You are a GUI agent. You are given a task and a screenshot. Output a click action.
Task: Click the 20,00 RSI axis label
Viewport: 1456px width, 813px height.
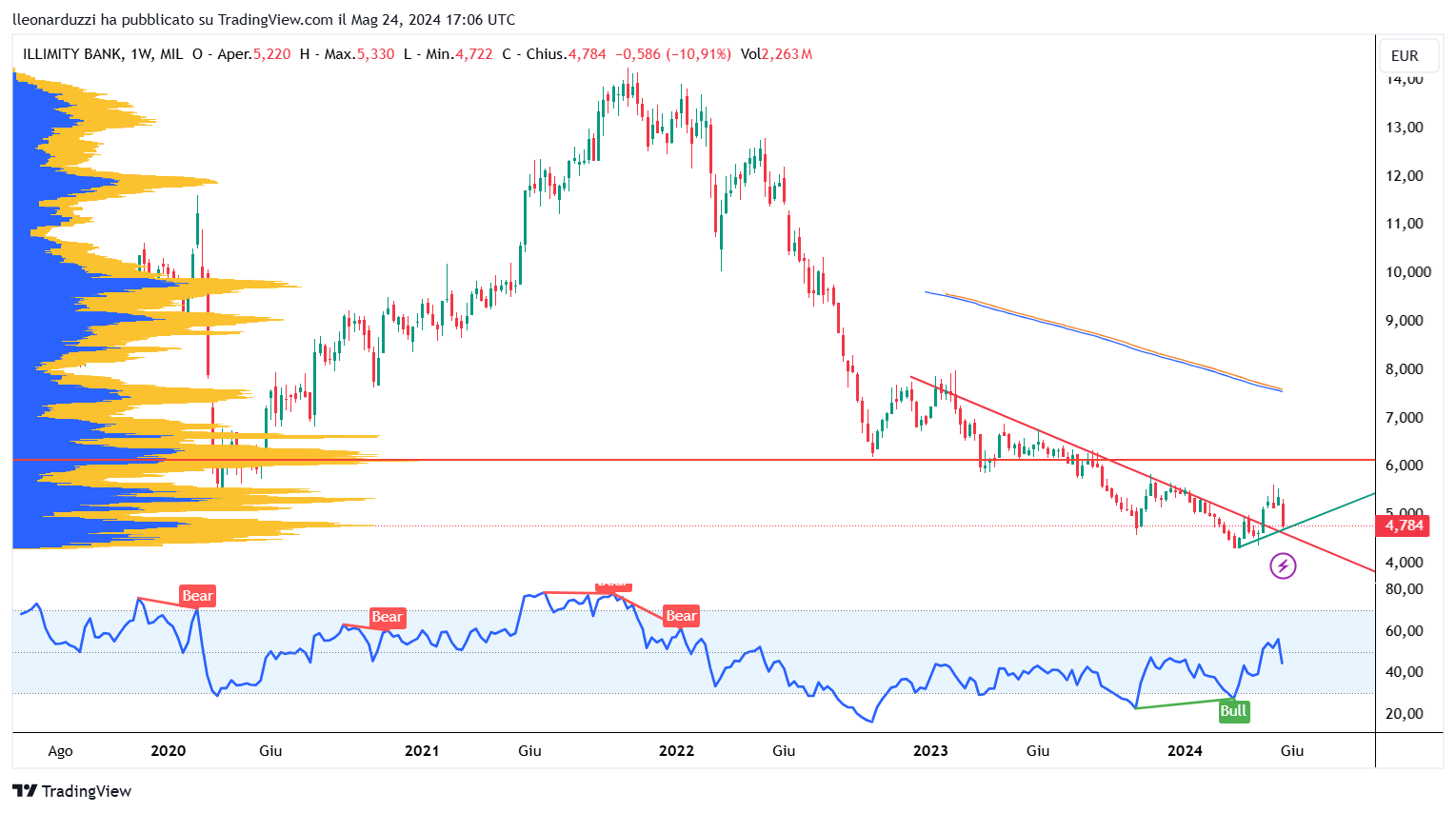click(x=1405, y=714)
